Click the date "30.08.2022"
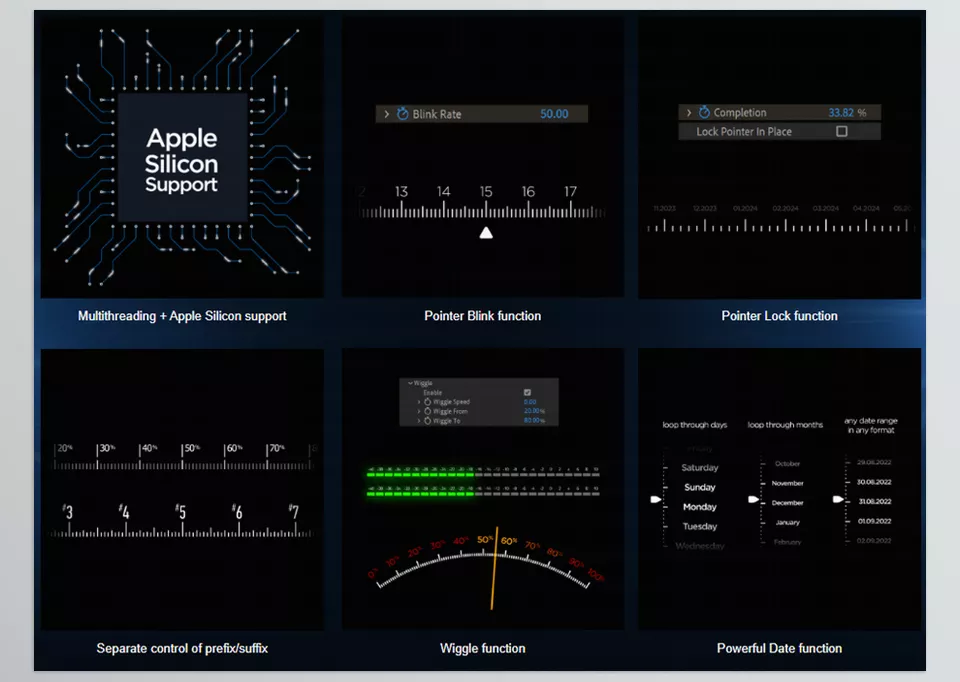This screenshot has width=960, height=682. 874,482
